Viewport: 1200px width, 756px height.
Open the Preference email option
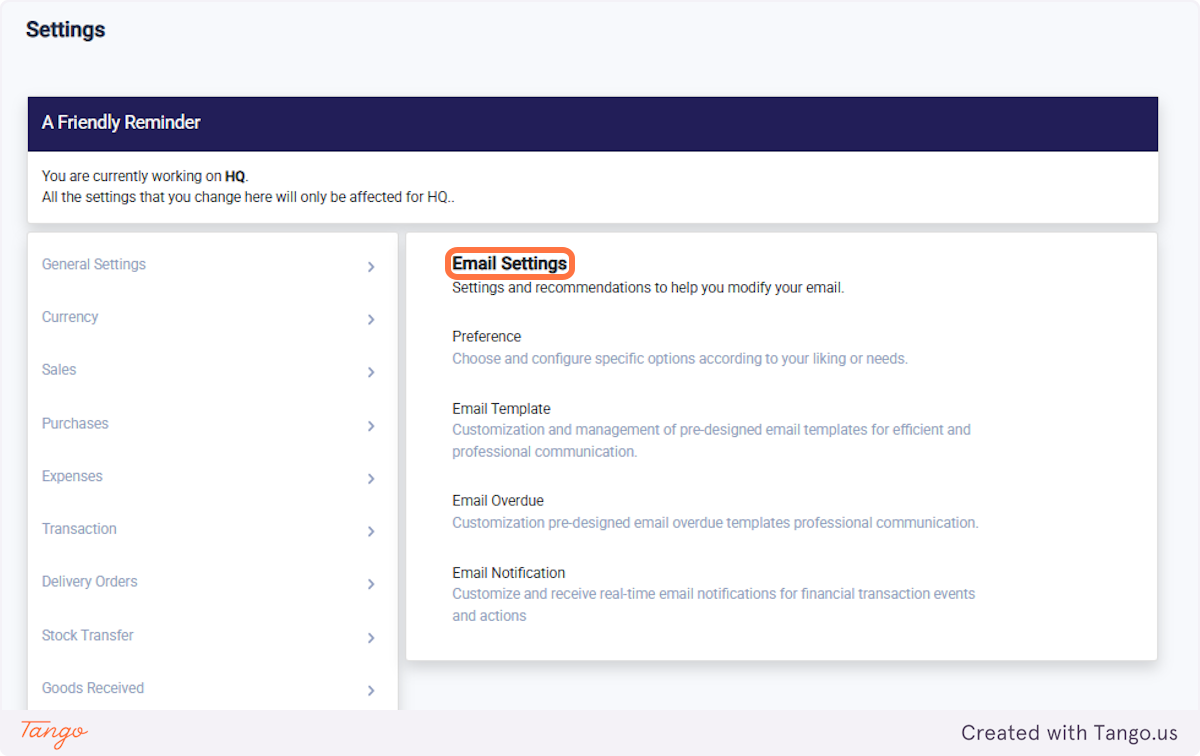(x=487, y=337)
